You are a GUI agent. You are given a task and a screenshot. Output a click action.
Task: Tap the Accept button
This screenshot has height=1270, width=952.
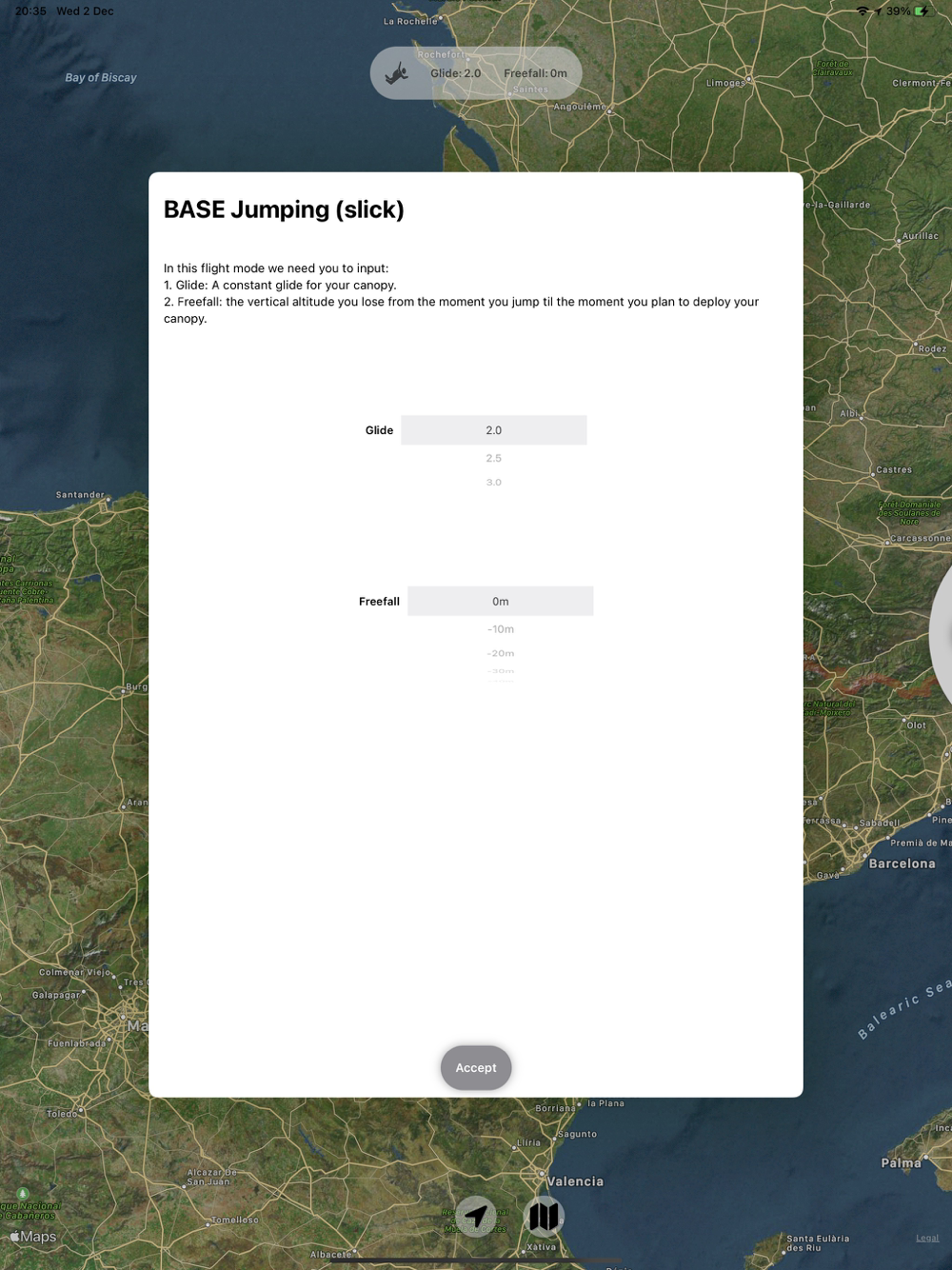point(476,1067)
